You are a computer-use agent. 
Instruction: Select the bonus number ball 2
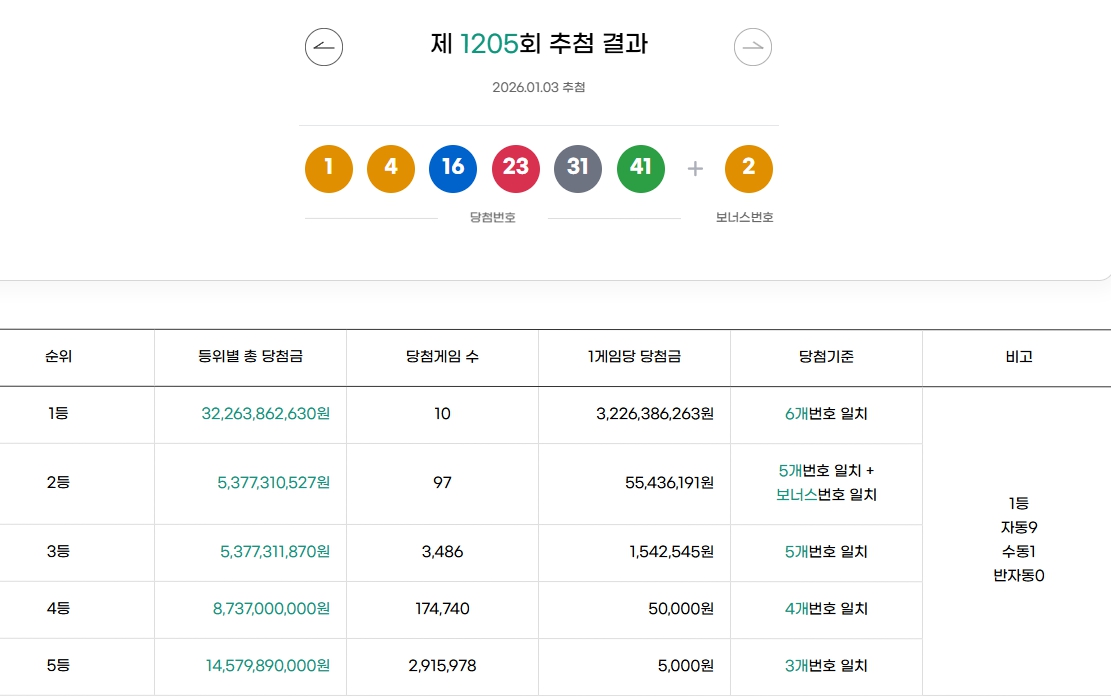749,168
